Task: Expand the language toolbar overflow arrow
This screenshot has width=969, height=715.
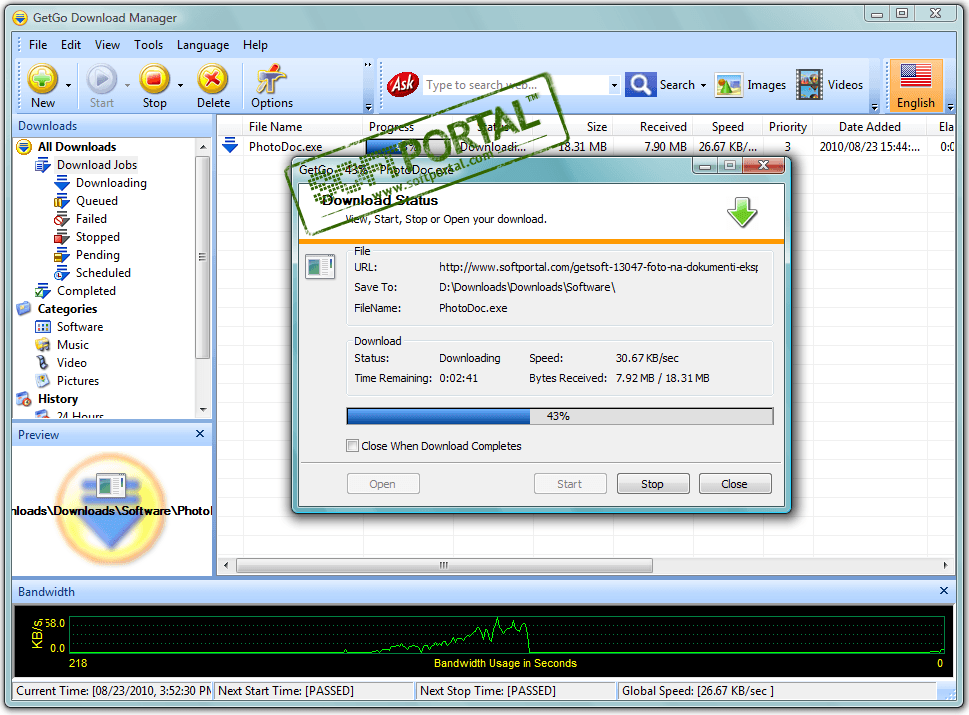Action: coord(950,106)
